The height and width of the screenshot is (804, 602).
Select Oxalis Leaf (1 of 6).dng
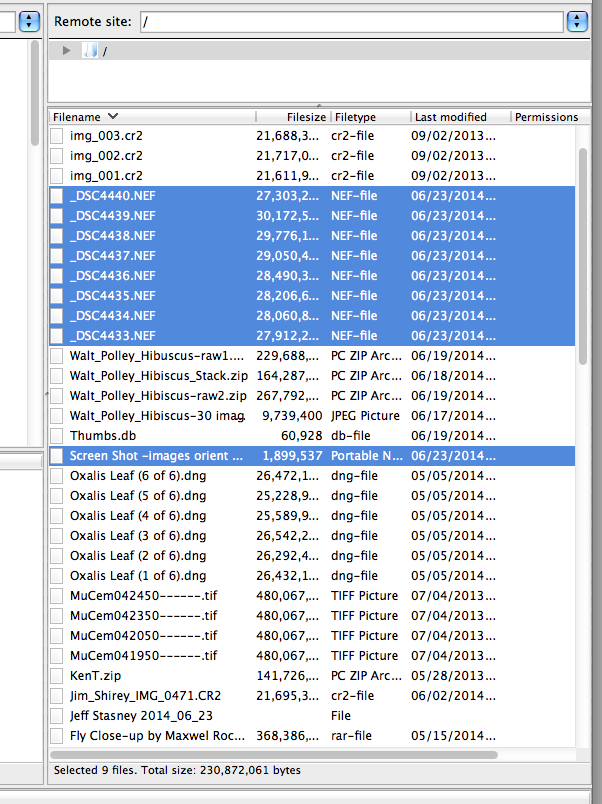pos(312,576)
